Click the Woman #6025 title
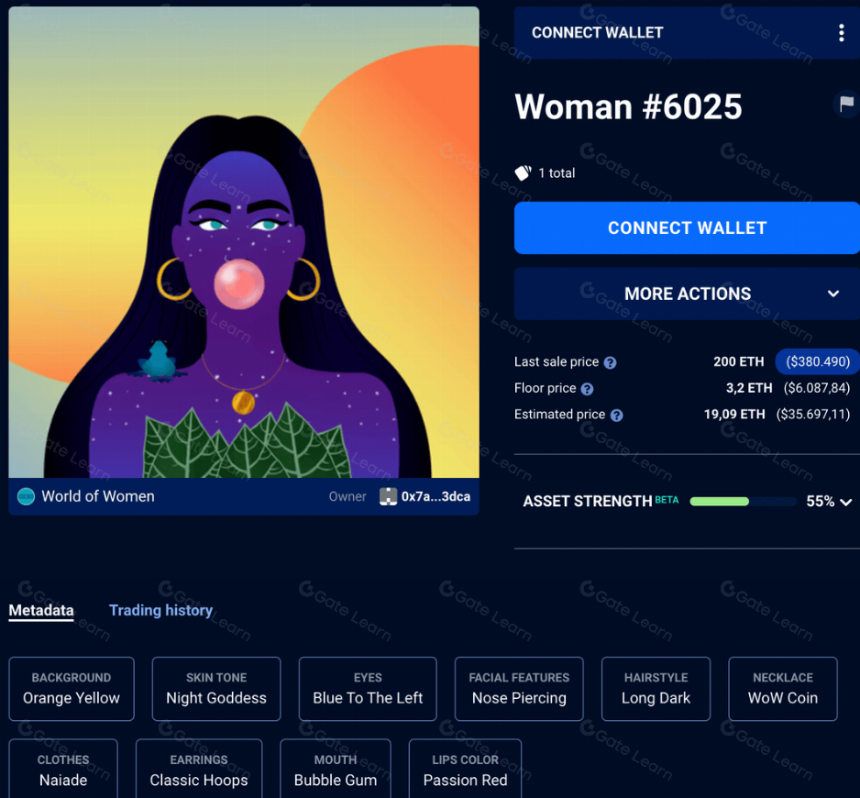The image size is (860, 798). click(628, 106)
